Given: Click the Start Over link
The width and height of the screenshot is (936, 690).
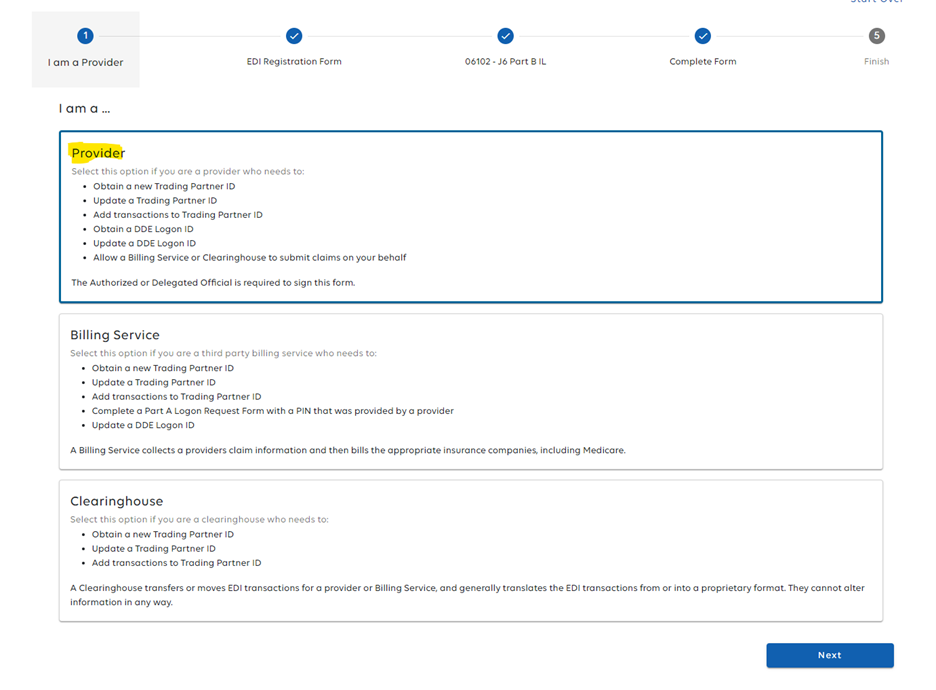Looking at the screenshot, I should (877, 2).
